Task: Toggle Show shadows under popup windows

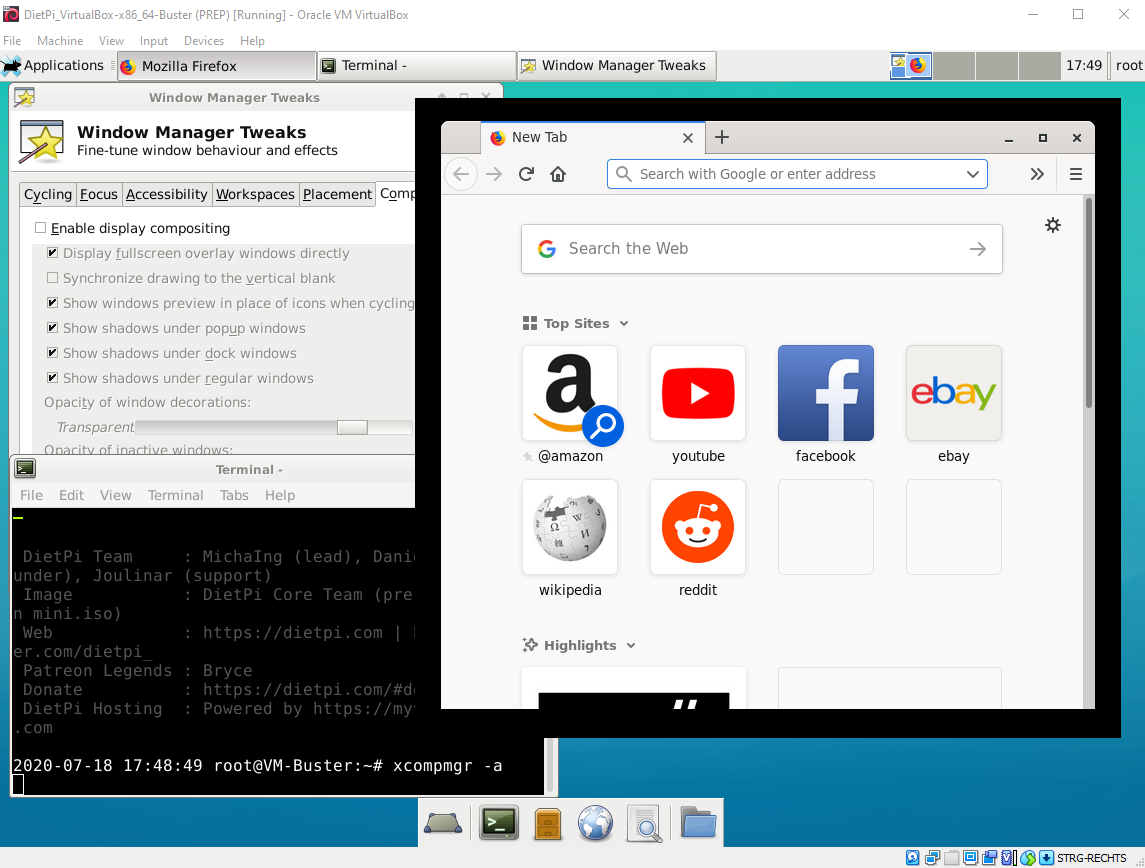Action: coord(52,328)
